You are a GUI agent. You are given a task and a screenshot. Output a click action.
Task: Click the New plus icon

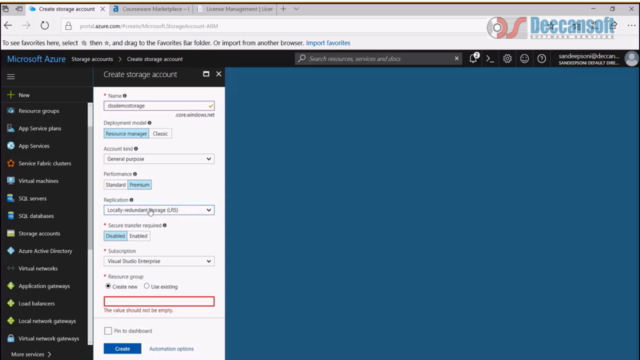point(11,95)
